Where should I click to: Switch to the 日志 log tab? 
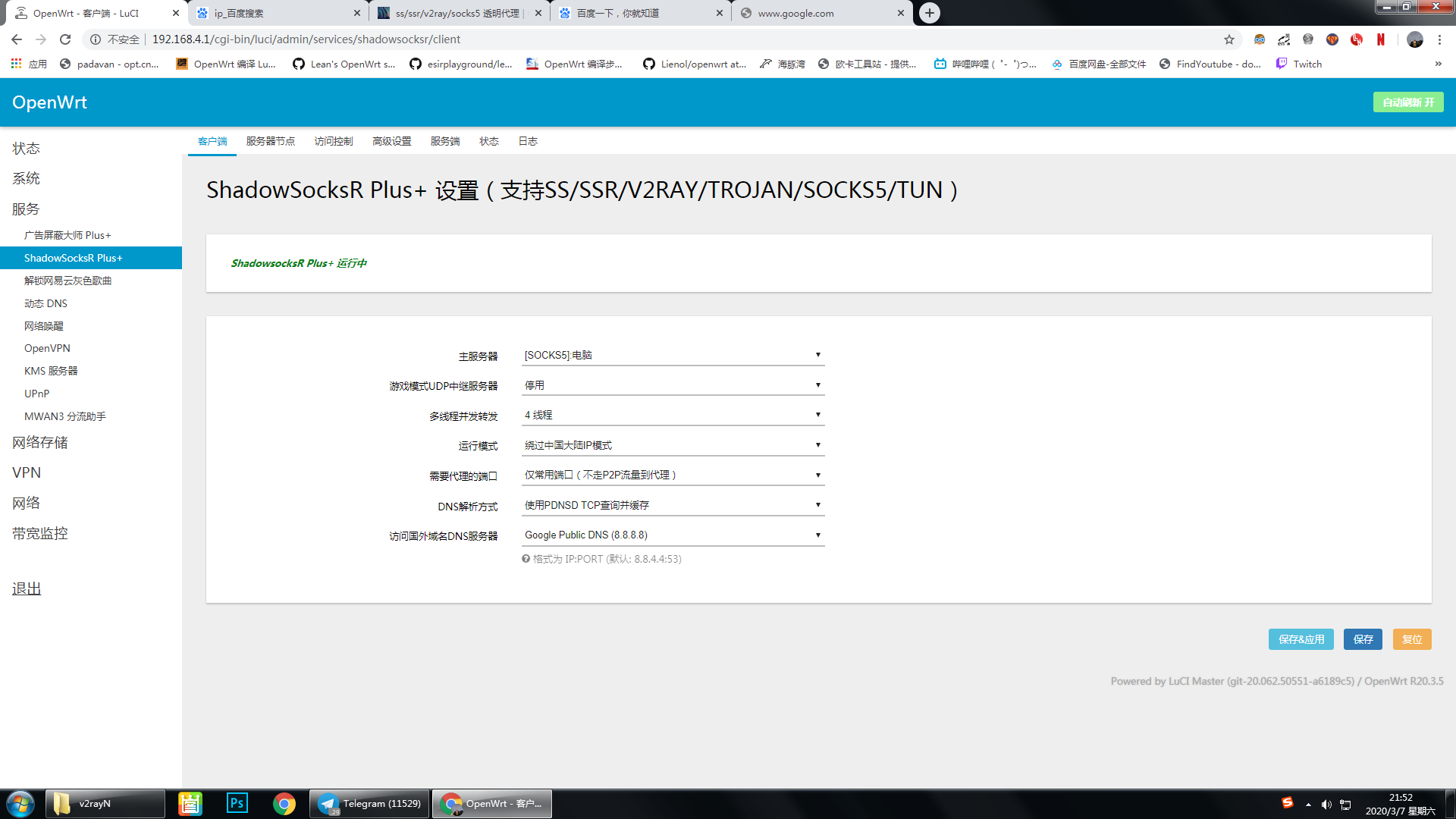tap(528, 141)
